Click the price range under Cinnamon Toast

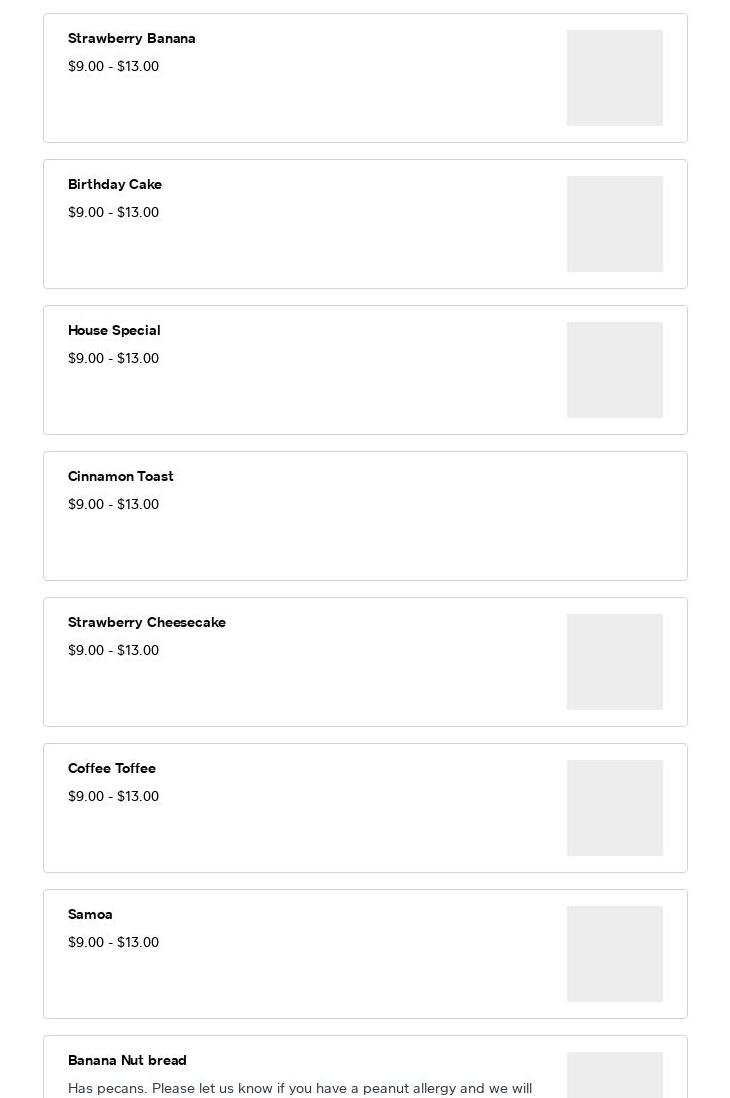point(113,504)
